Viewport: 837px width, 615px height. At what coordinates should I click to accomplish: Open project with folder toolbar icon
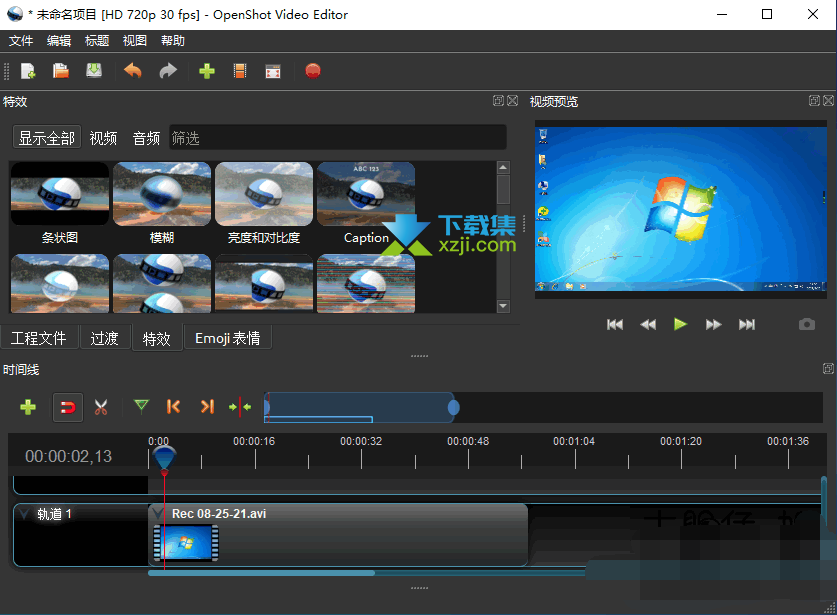pyautogui.click(x=61, y=71)
